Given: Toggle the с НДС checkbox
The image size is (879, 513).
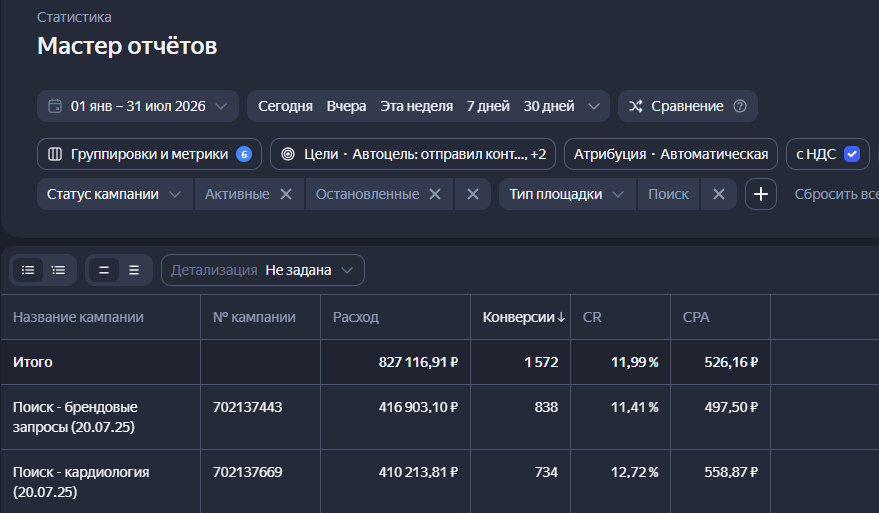Looking at the screenshot, I should [852, 154].
